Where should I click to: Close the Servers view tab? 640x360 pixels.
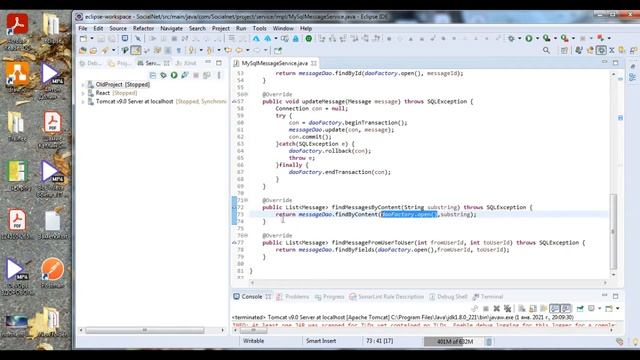[x=167, y=63]
